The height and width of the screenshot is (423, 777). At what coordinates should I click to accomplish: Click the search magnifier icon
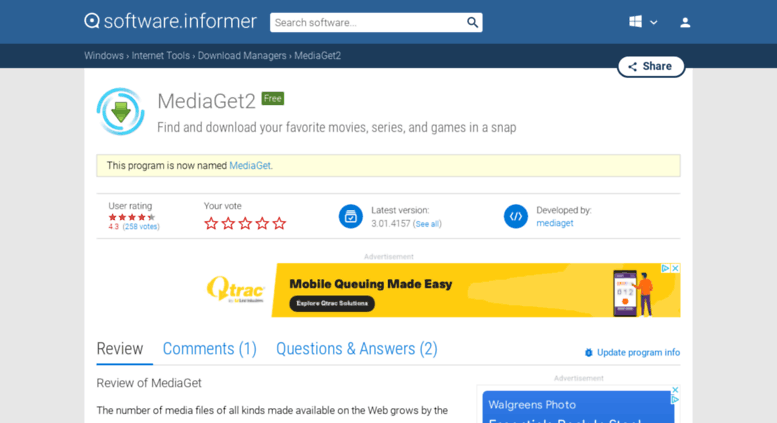[472, 22]
